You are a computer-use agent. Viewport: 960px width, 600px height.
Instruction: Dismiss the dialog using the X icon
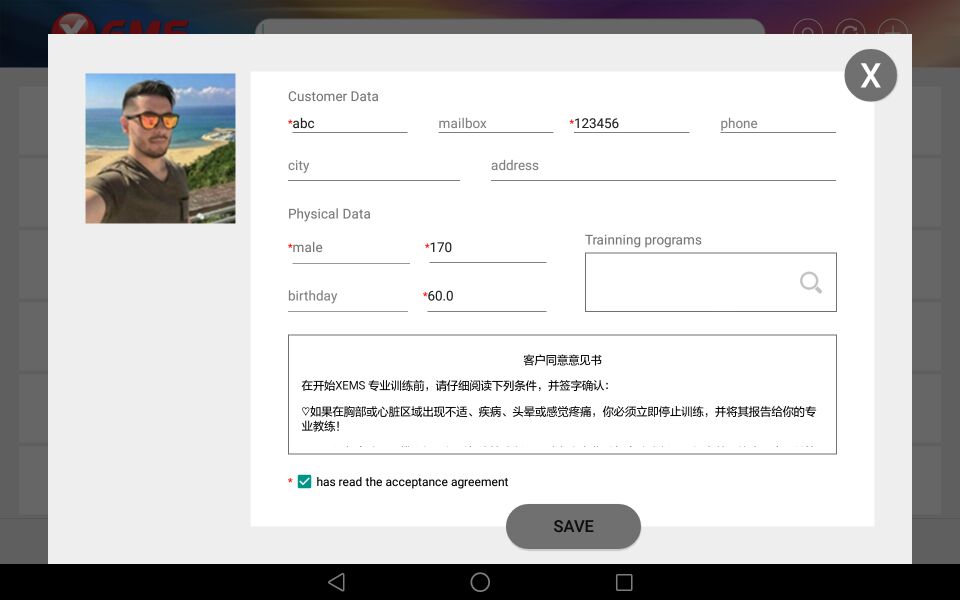870,75
